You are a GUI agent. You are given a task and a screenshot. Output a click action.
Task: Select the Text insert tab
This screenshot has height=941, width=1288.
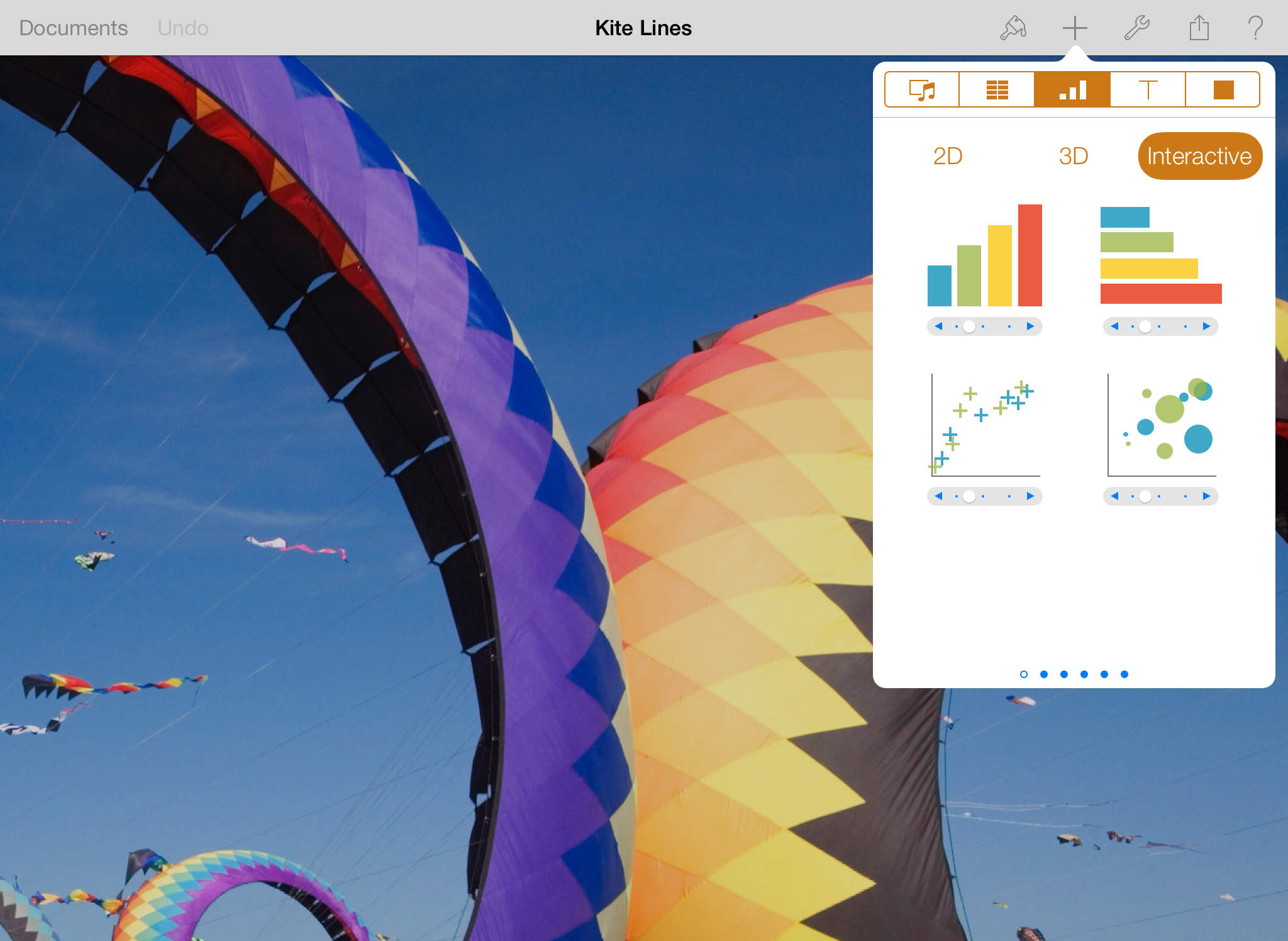click(x=1148, y=90)
